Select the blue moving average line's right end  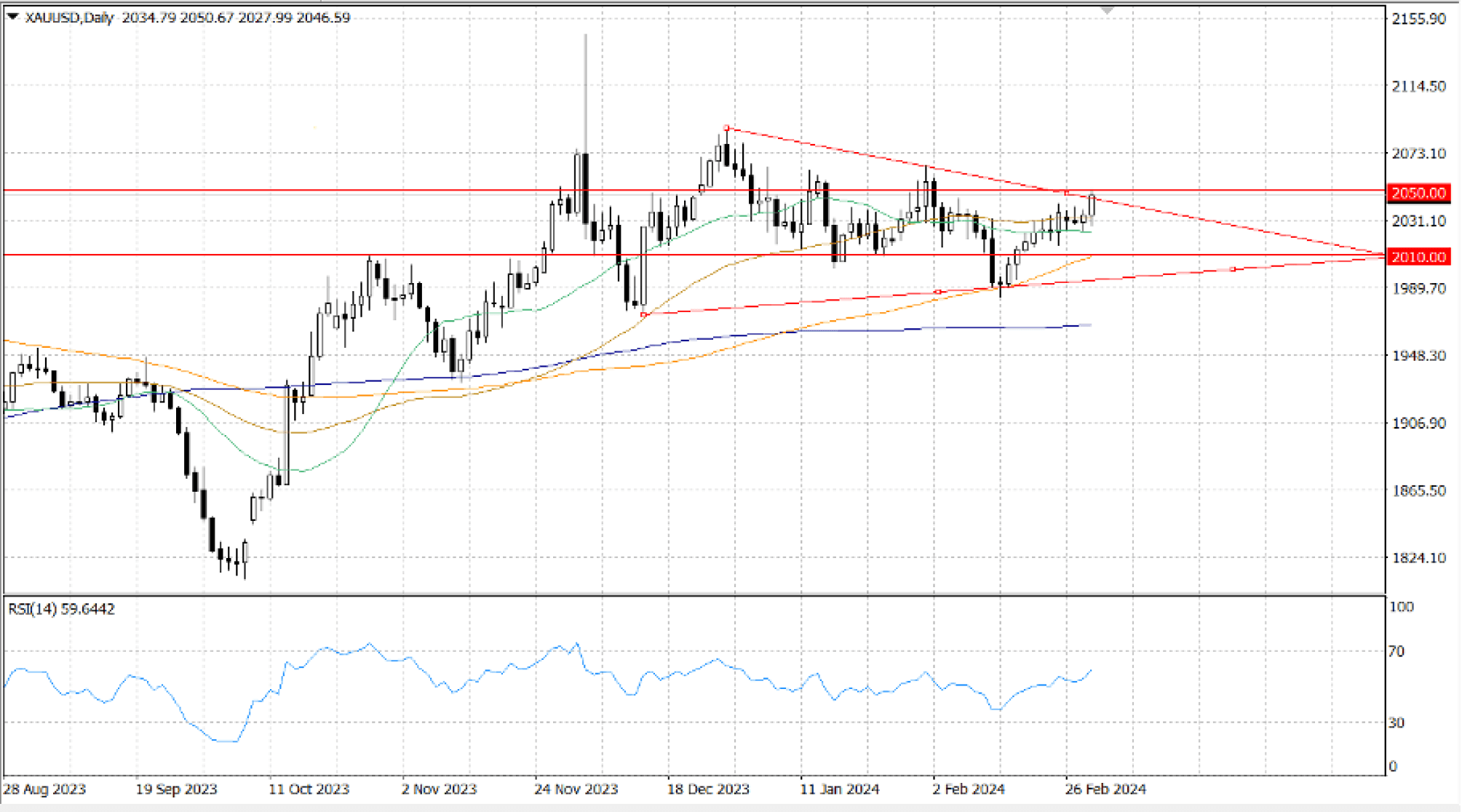click(1089, 325)
